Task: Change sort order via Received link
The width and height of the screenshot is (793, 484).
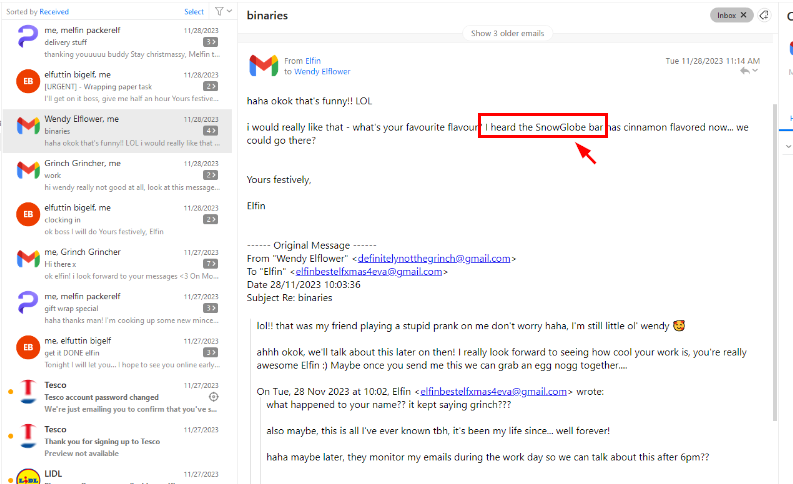Action: pos(54,12)
